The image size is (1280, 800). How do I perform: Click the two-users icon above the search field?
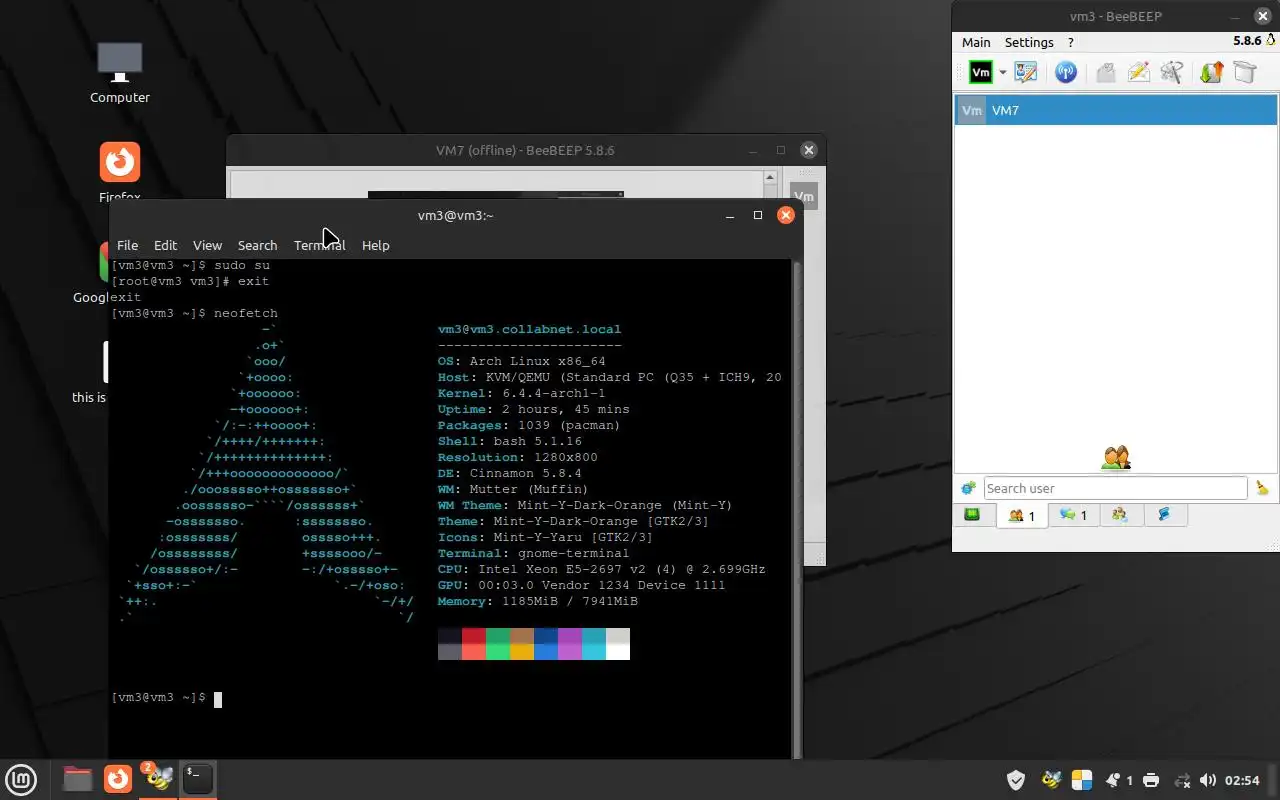pos(1116,458)
